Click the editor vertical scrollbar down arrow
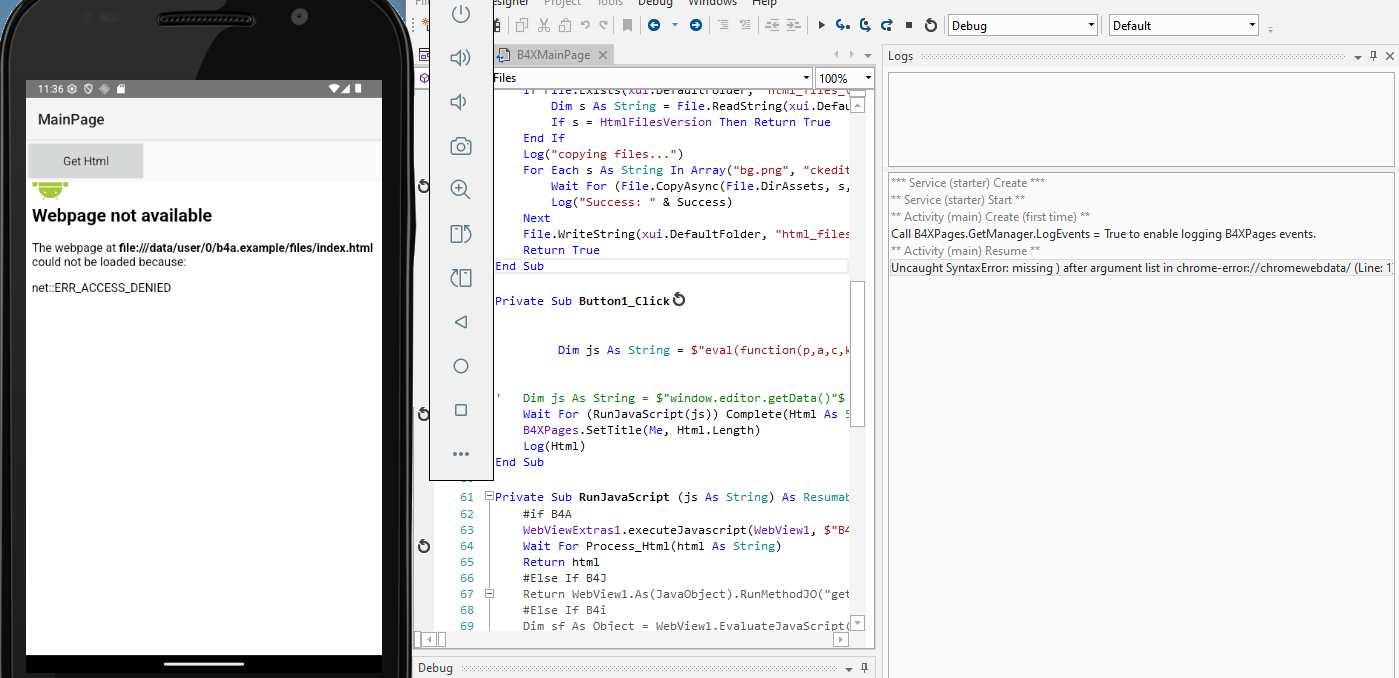Viewport: 1399px width, 678px height. [857, 623]
